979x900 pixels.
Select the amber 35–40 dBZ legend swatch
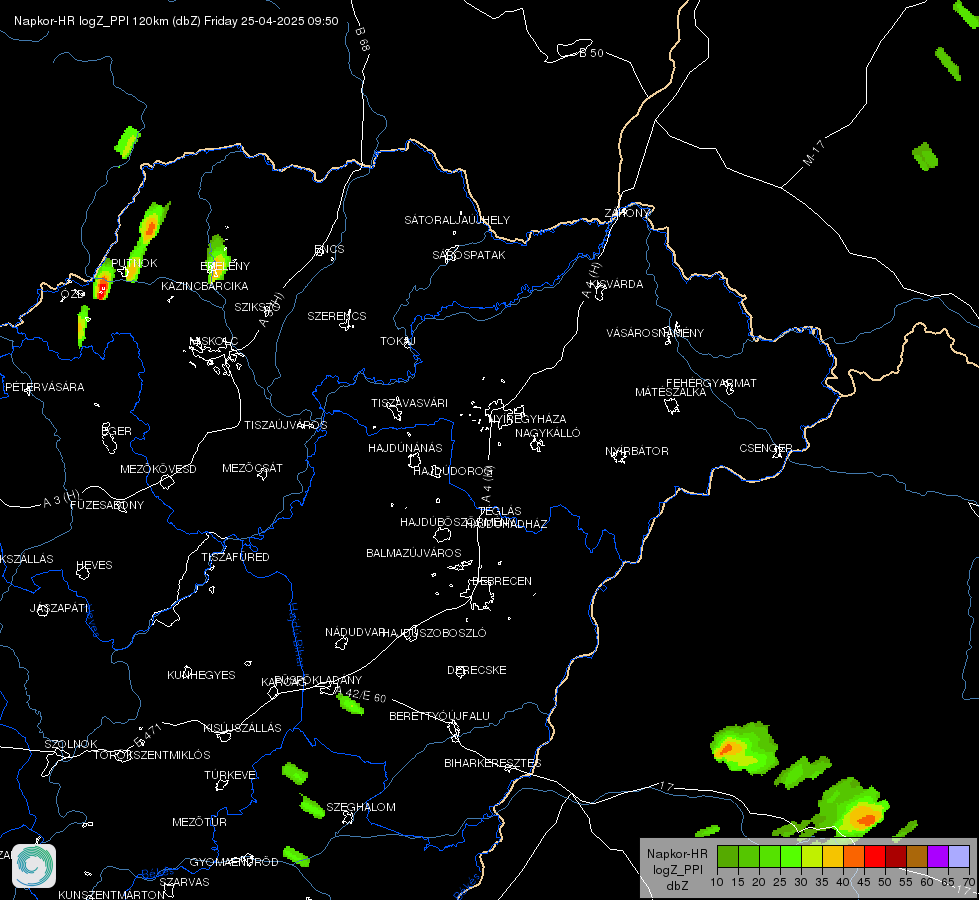click(x=833, y=857)
